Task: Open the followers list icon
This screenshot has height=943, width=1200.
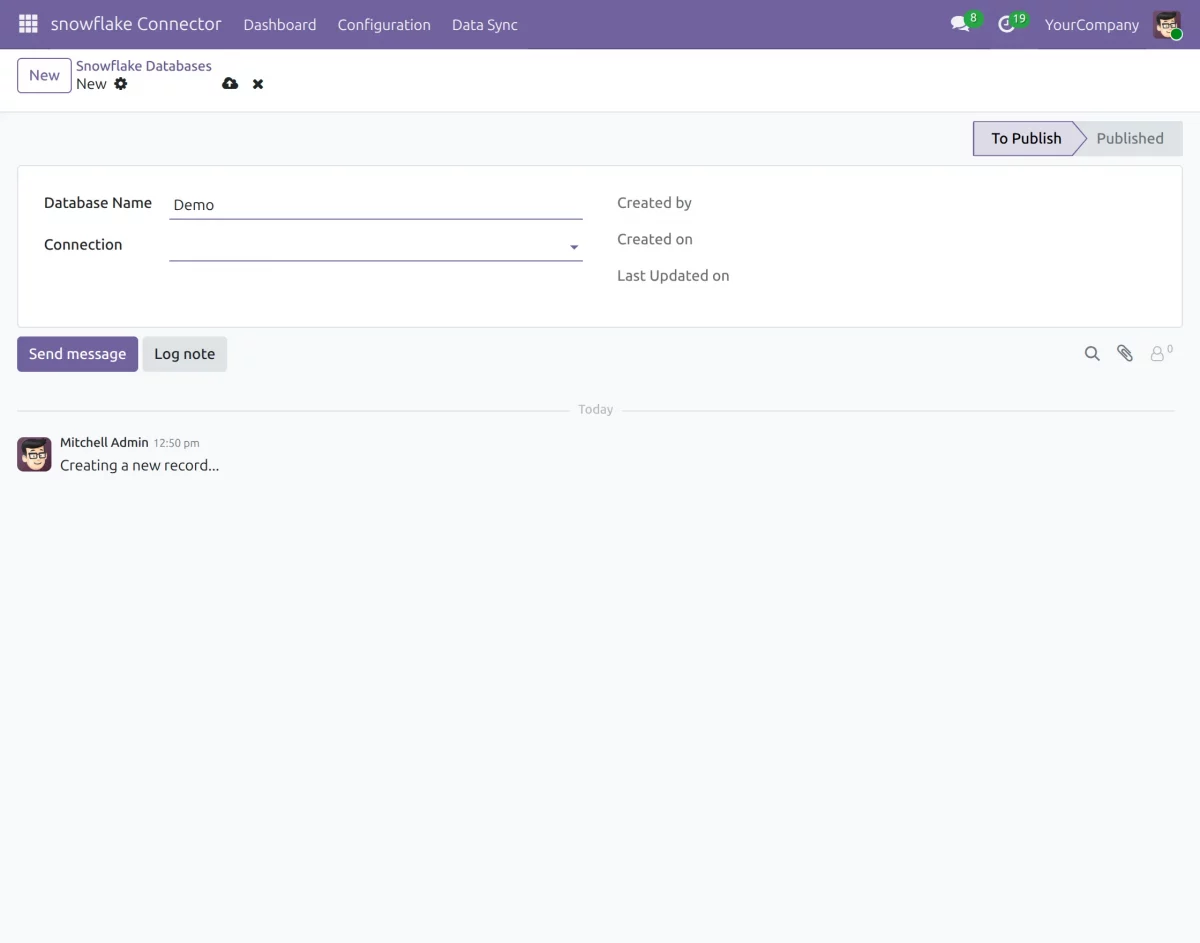Action: pos(1158,353)
